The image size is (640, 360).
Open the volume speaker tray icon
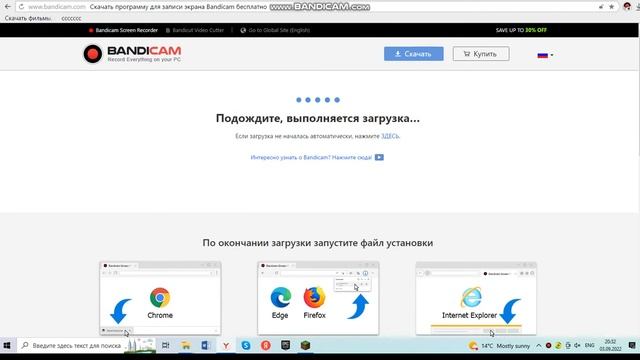[x=578, y=346]
